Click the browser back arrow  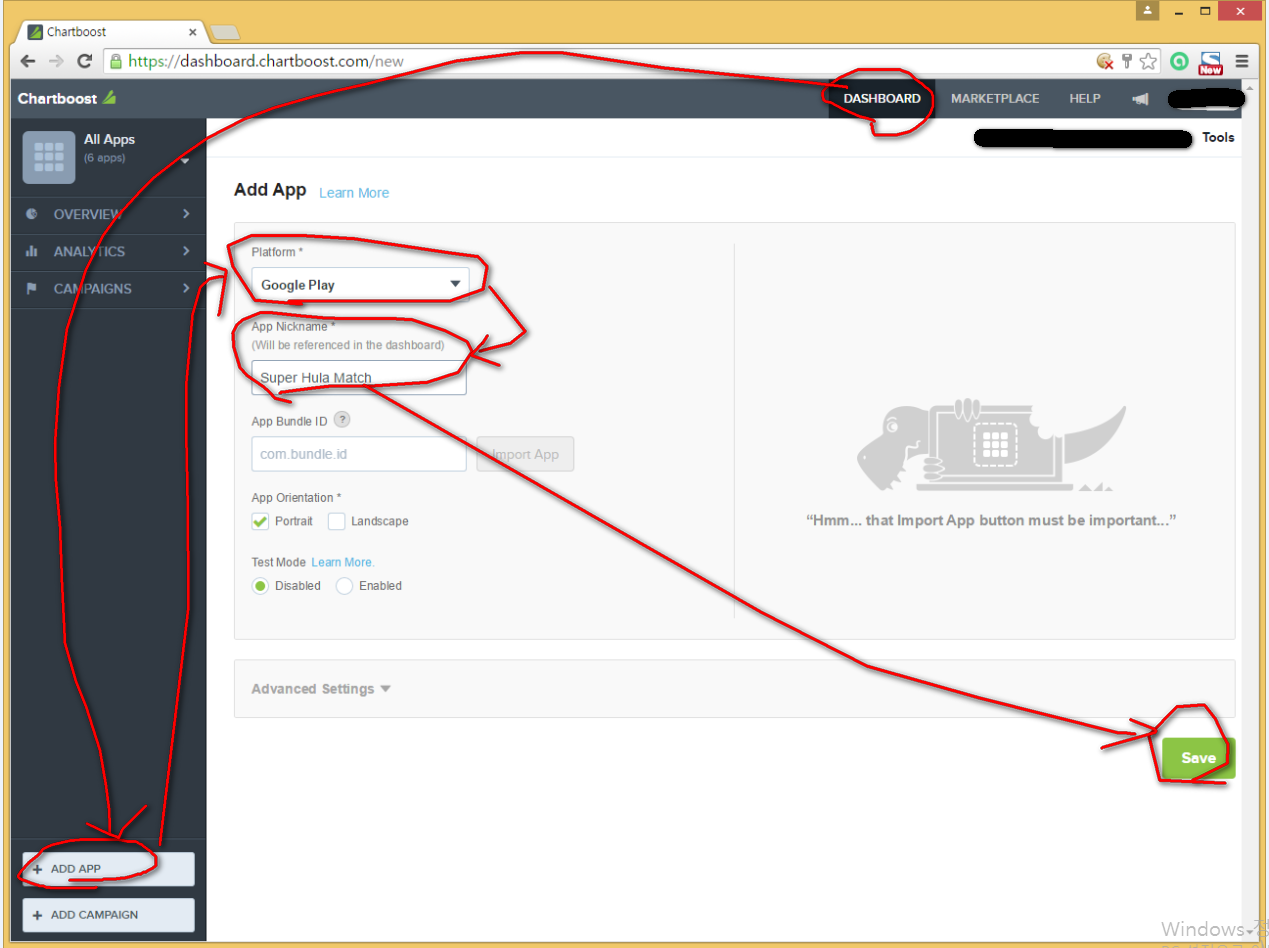(x=28, y=61)
